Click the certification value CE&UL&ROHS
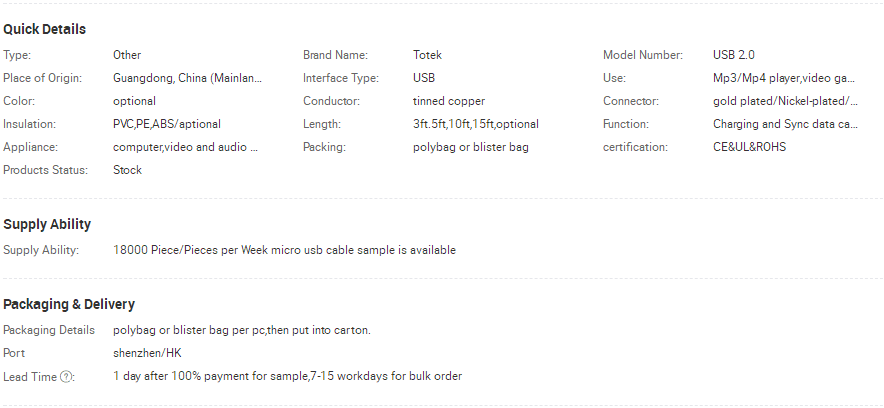Image resolution: width=884 pixels, height=408 pixels. pyautogui.click(x=749, y=147)
